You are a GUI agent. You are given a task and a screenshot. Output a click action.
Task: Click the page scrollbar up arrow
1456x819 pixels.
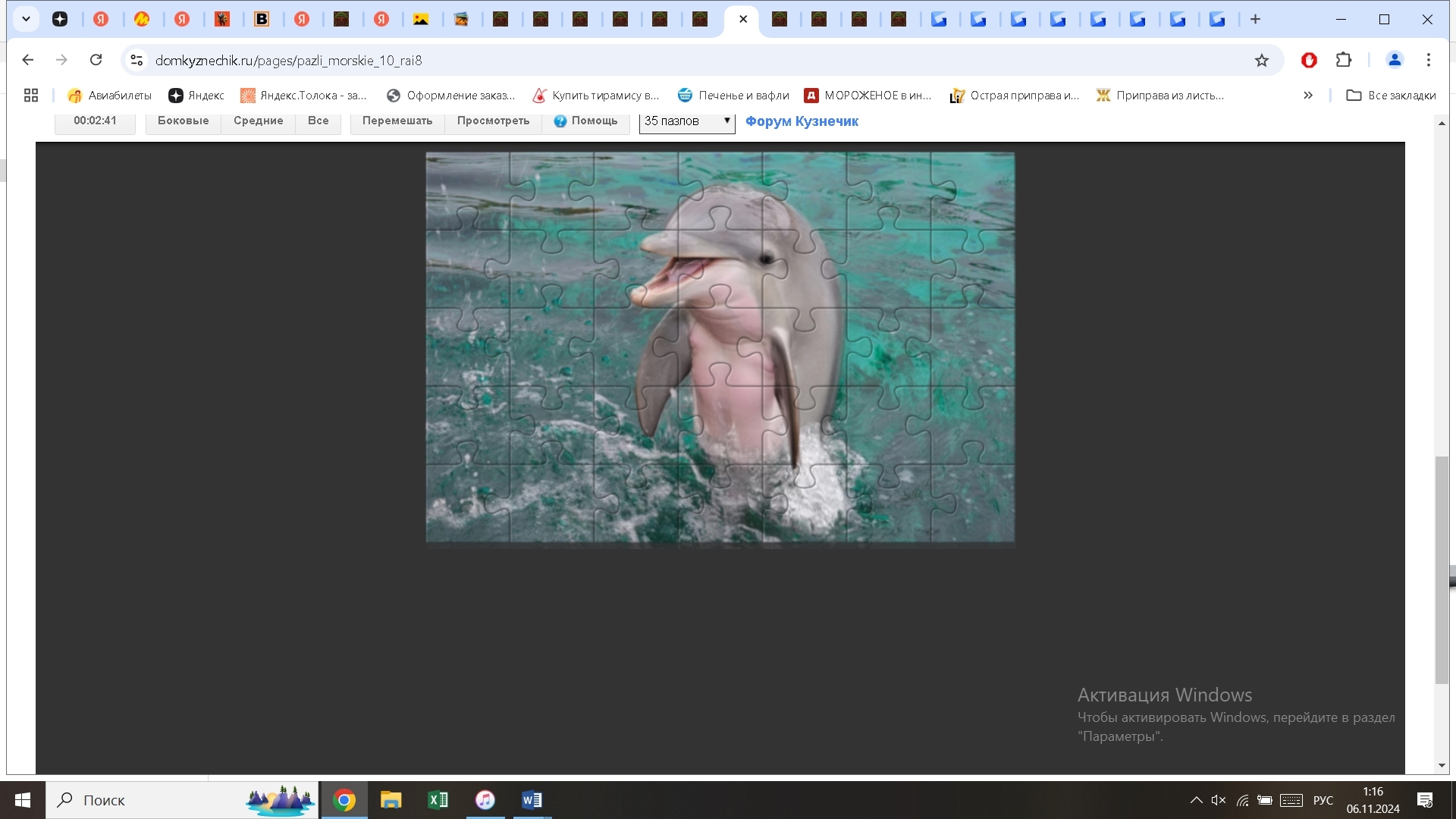1442,123
